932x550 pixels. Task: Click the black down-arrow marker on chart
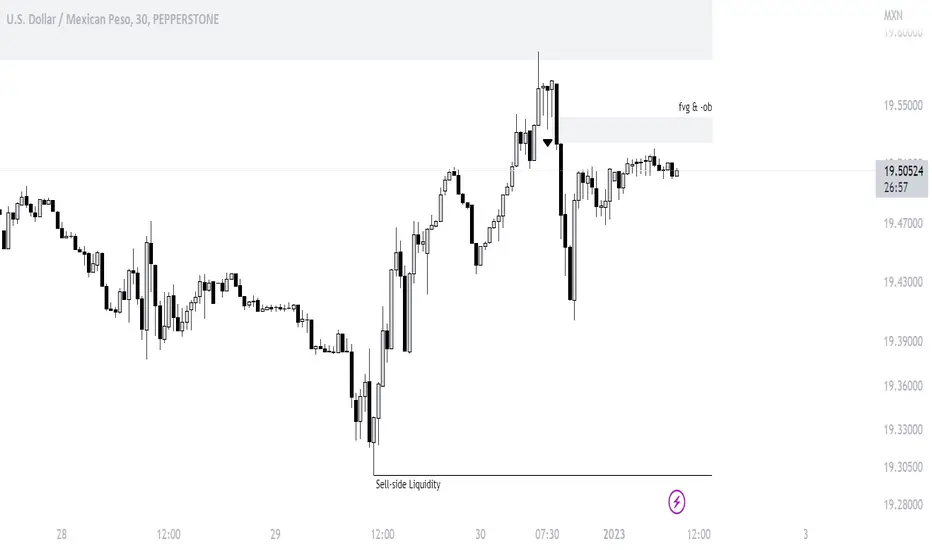point(547,143)
